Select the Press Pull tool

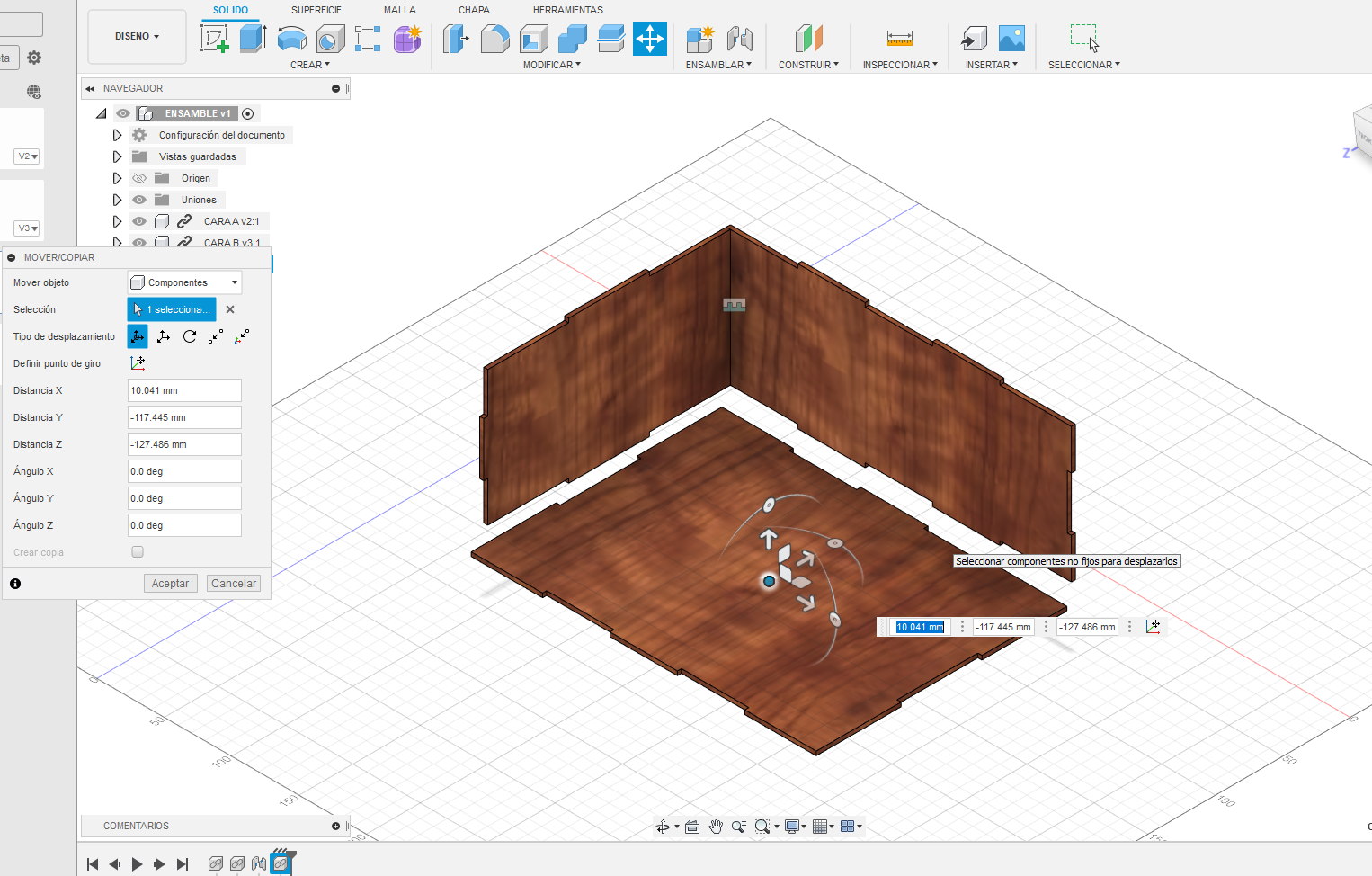(456, 39)
